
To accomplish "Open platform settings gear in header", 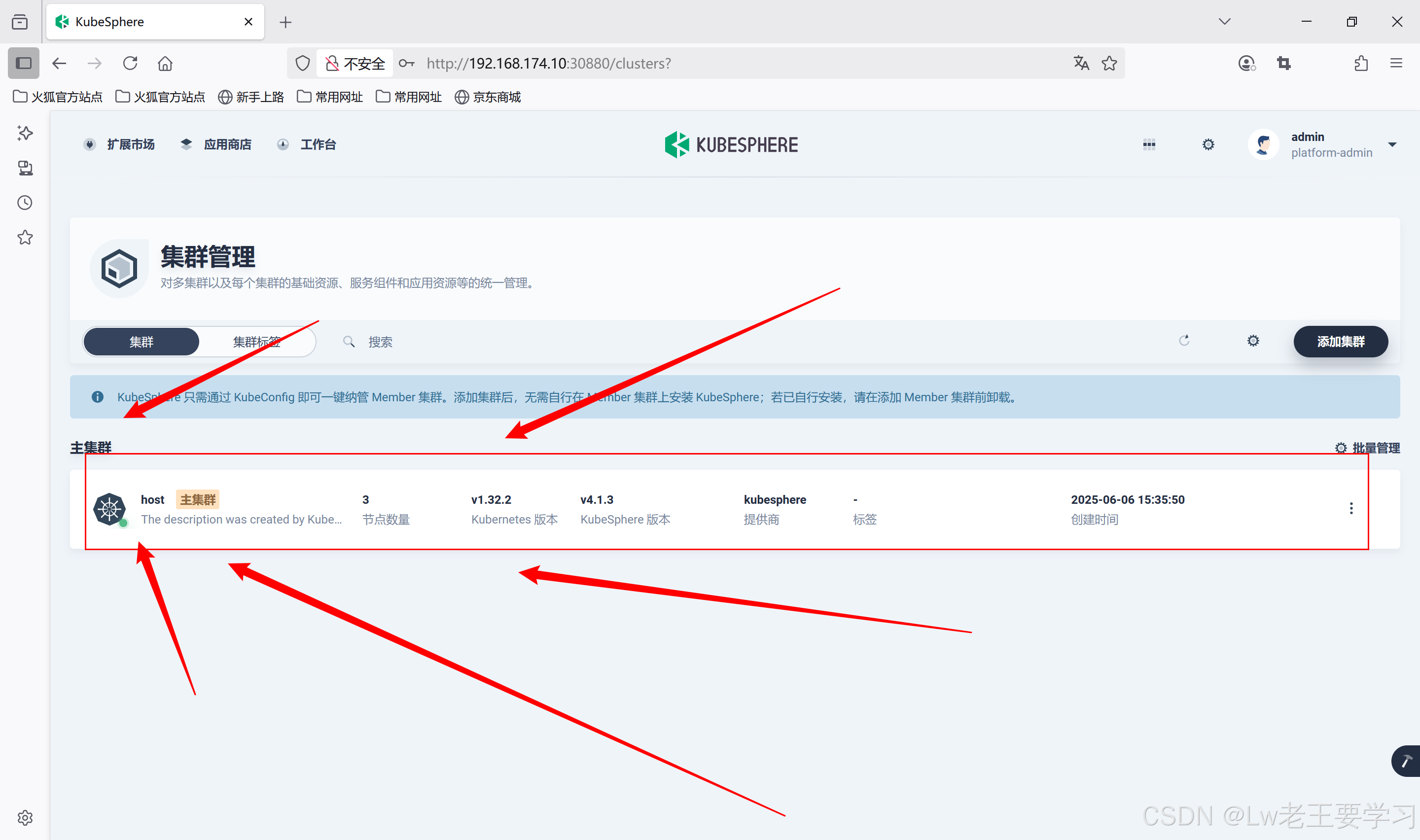I will pos(1208,145).
